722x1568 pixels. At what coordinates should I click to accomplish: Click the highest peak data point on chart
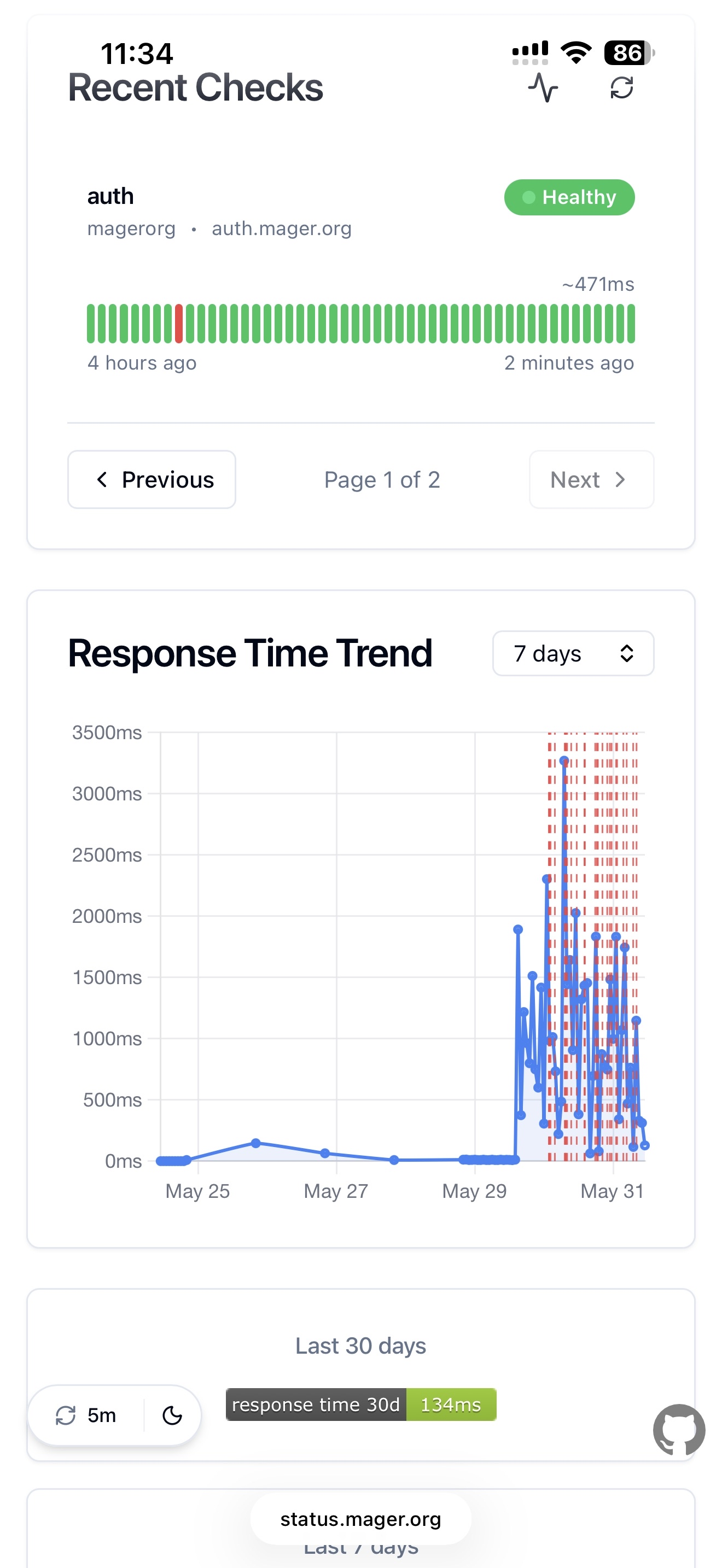564,761
